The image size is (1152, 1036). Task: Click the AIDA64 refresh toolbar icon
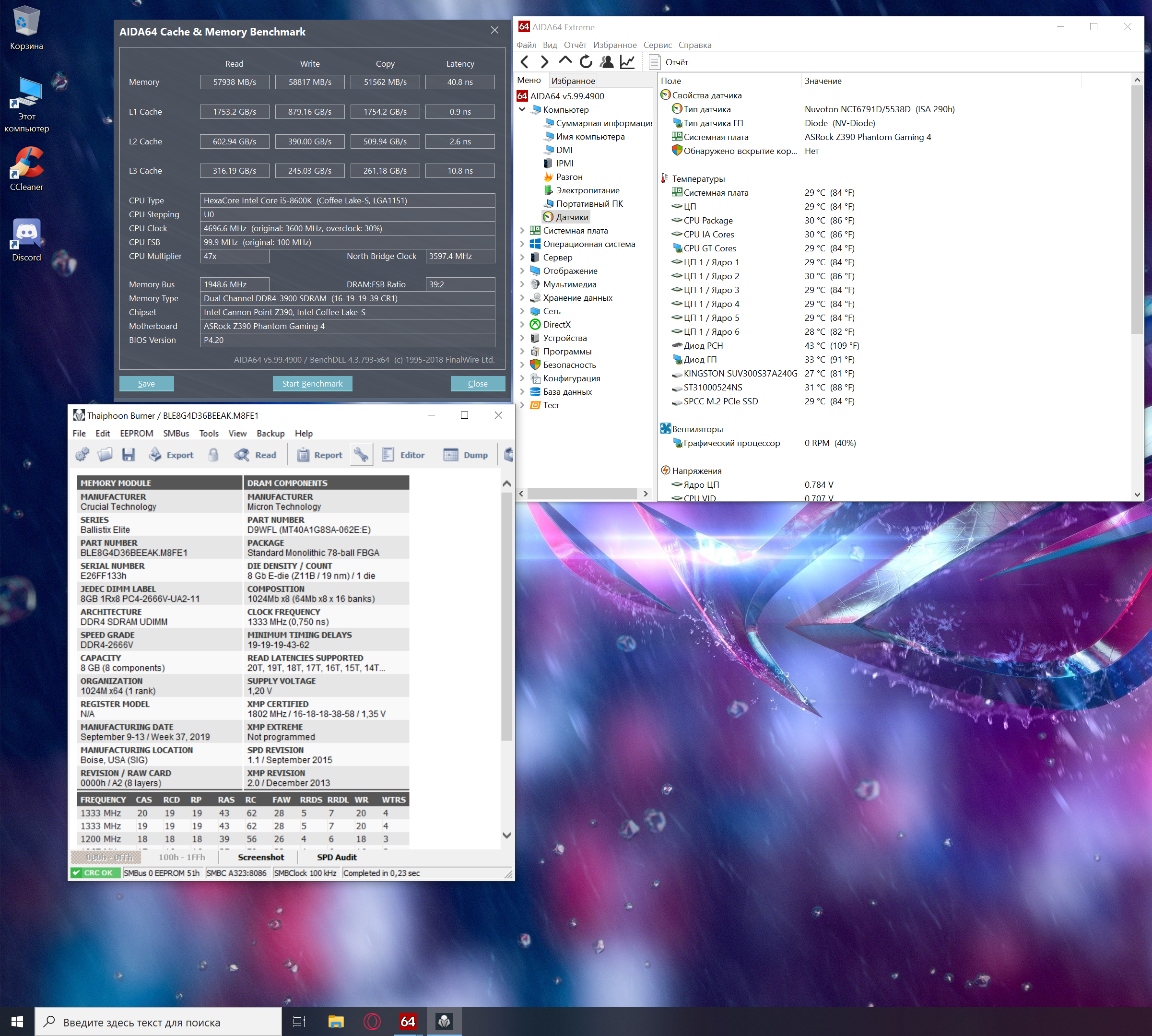(x=586, y=62)
